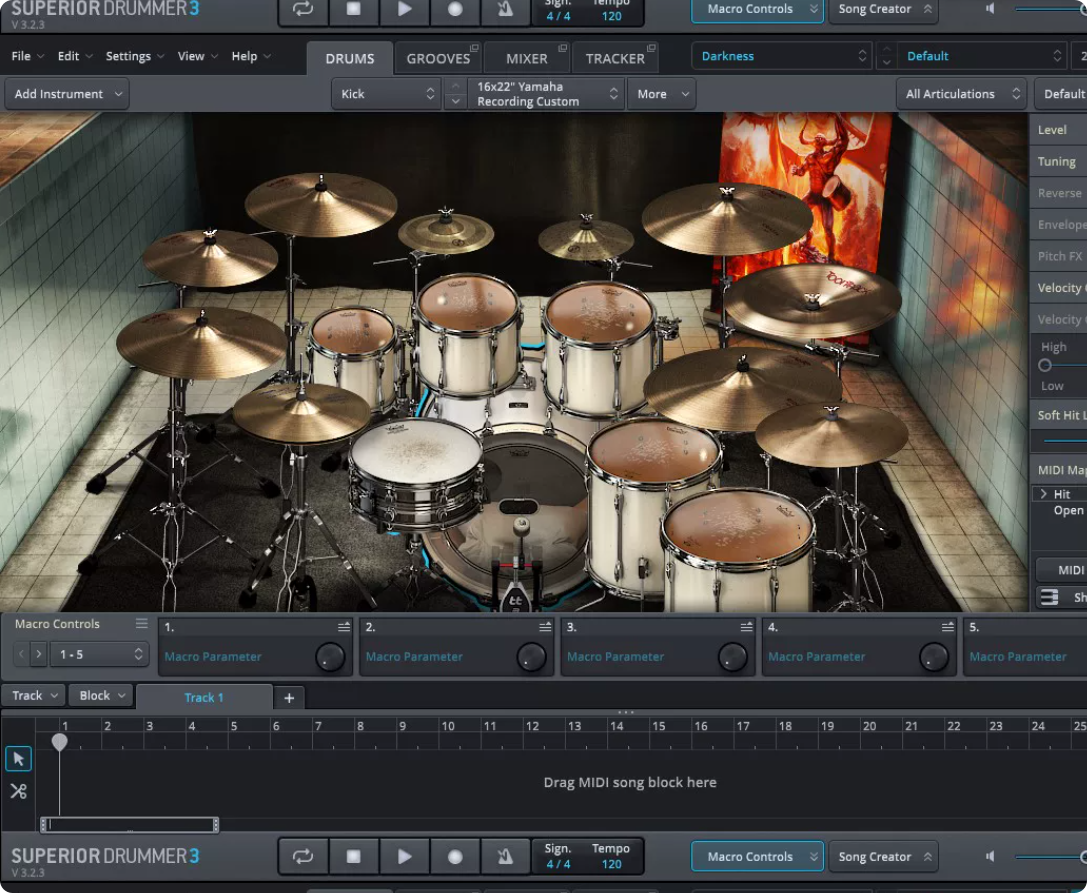This screenshot has height=893, width=1087.
Task: Open the 1 - 5 macro range dropdown
Action: 100,654
